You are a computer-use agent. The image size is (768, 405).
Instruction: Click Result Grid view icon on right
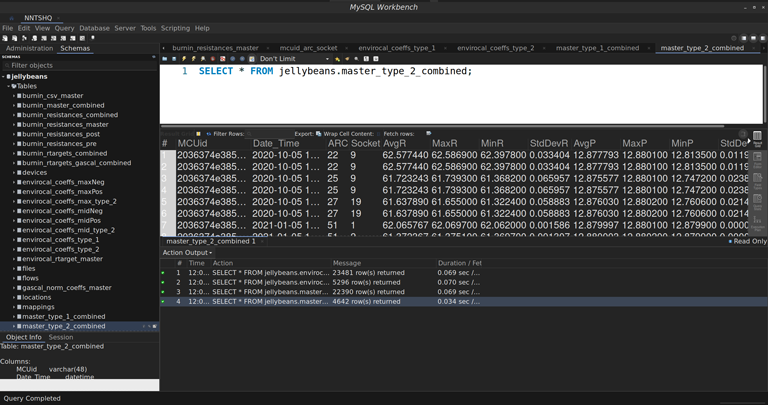757,138
